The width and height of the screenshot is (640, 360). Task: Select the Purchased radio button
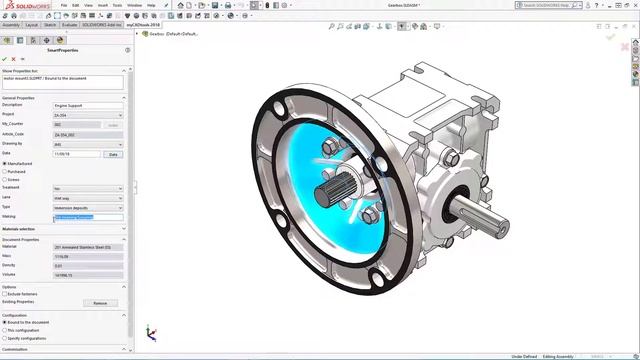click(x=4, y=171)
